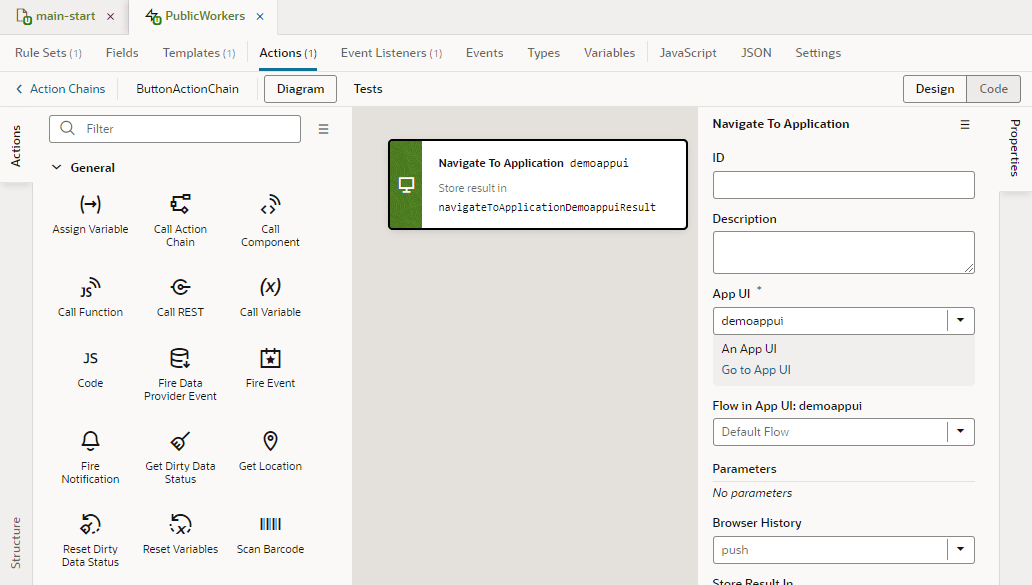Image resolution: width=1032 pixels, height=585 pixels.
Task: Open the actions palette menu icon
Action: pos(322,128)
